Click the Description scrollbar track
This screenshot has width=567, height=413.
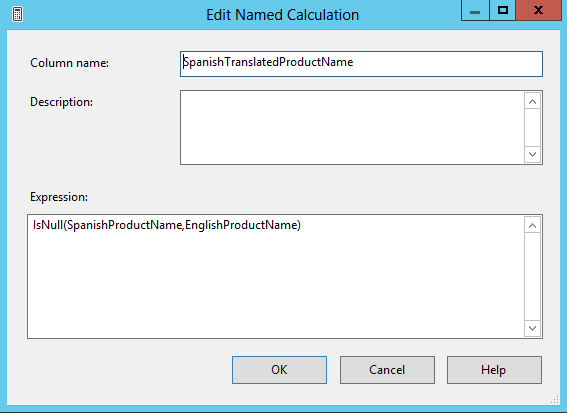(532, 128)
